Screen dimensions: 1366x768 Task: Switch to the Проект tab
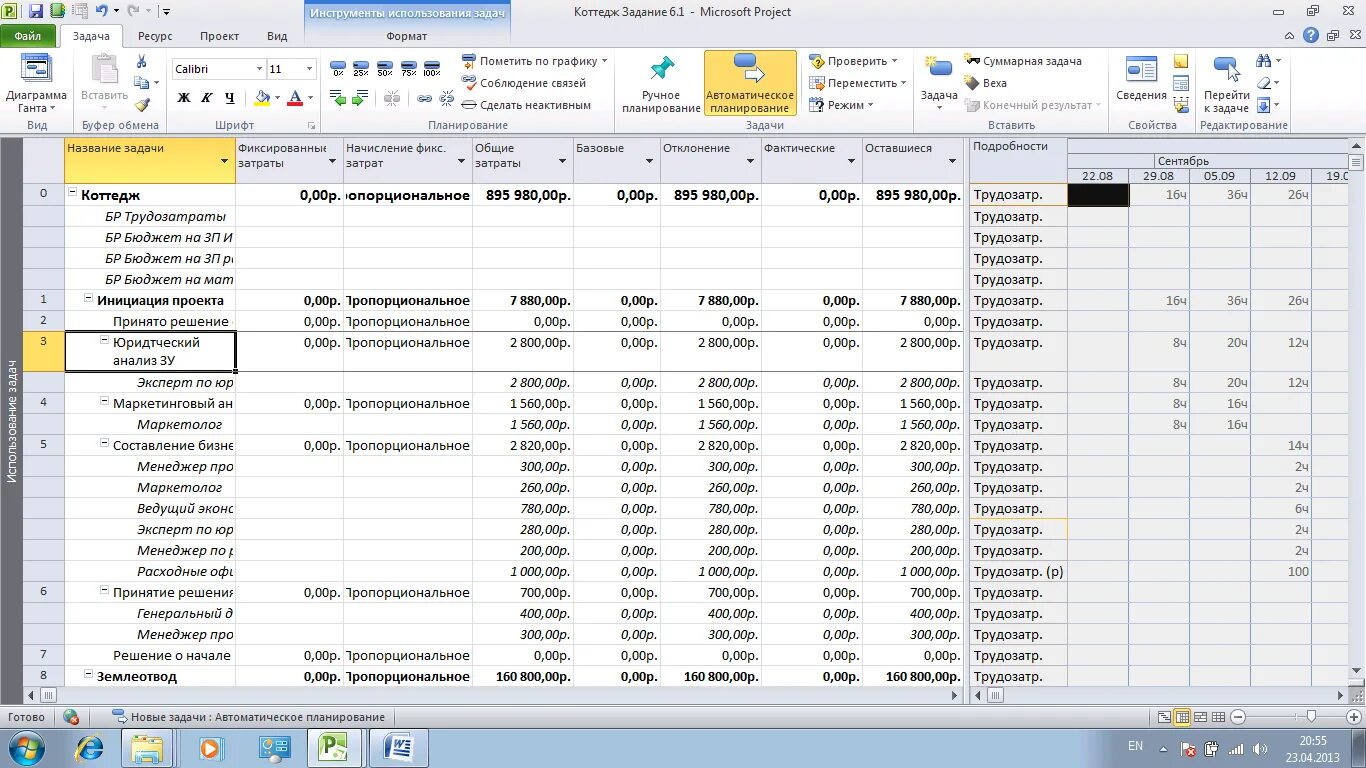coord(219,36)
